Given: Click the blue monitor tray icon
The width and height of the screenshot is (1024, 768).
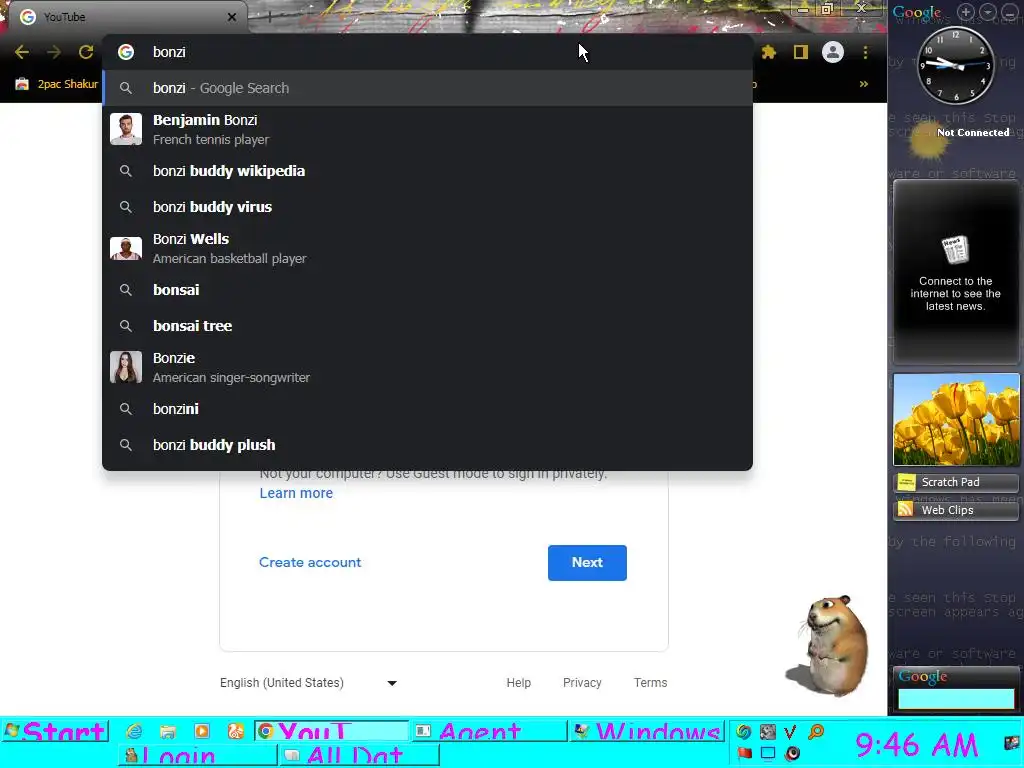Looking at the screenshot, I should (768, 754).
